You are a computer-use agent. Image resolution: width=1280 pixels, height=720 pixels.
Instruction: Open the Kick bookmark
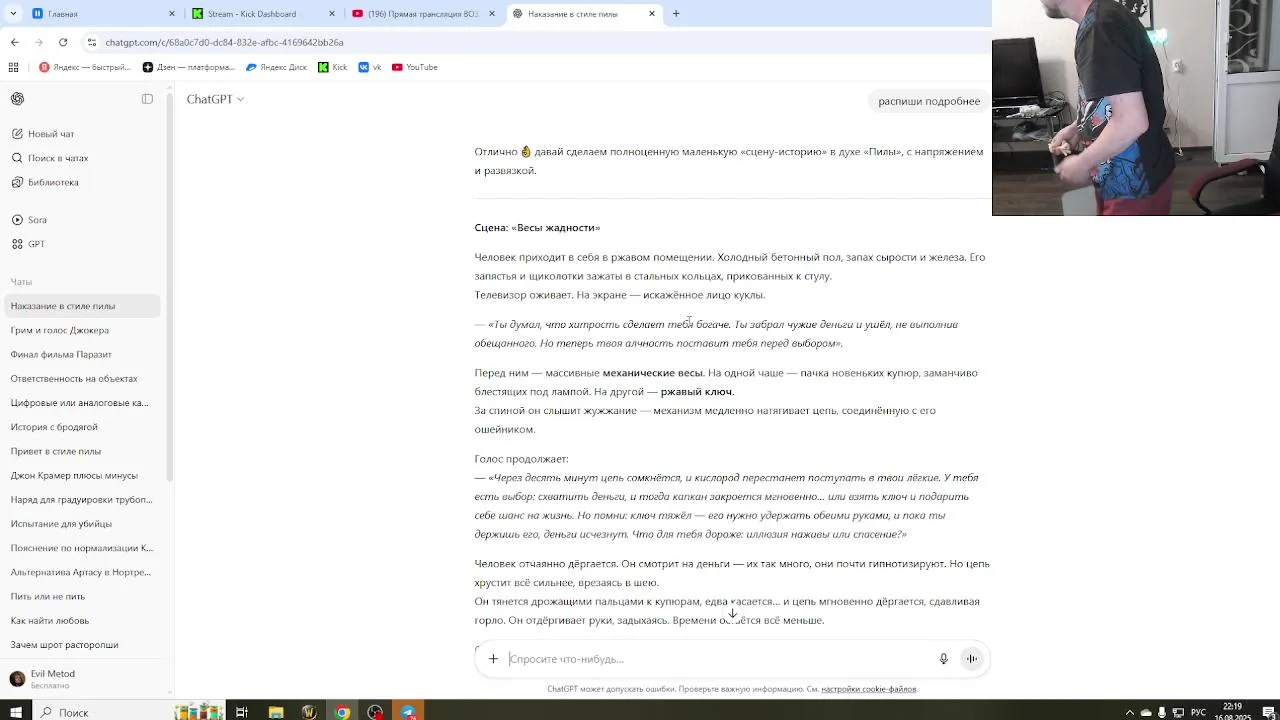coord(333,67)
